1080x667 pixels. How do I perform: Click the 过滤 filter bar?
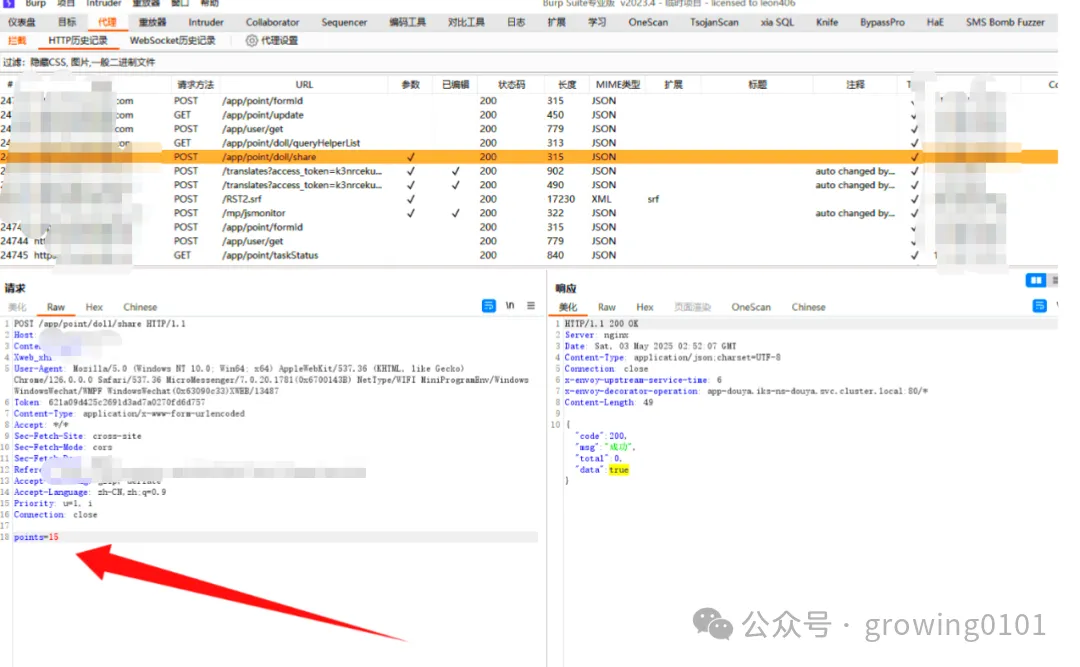pos(529,62)
